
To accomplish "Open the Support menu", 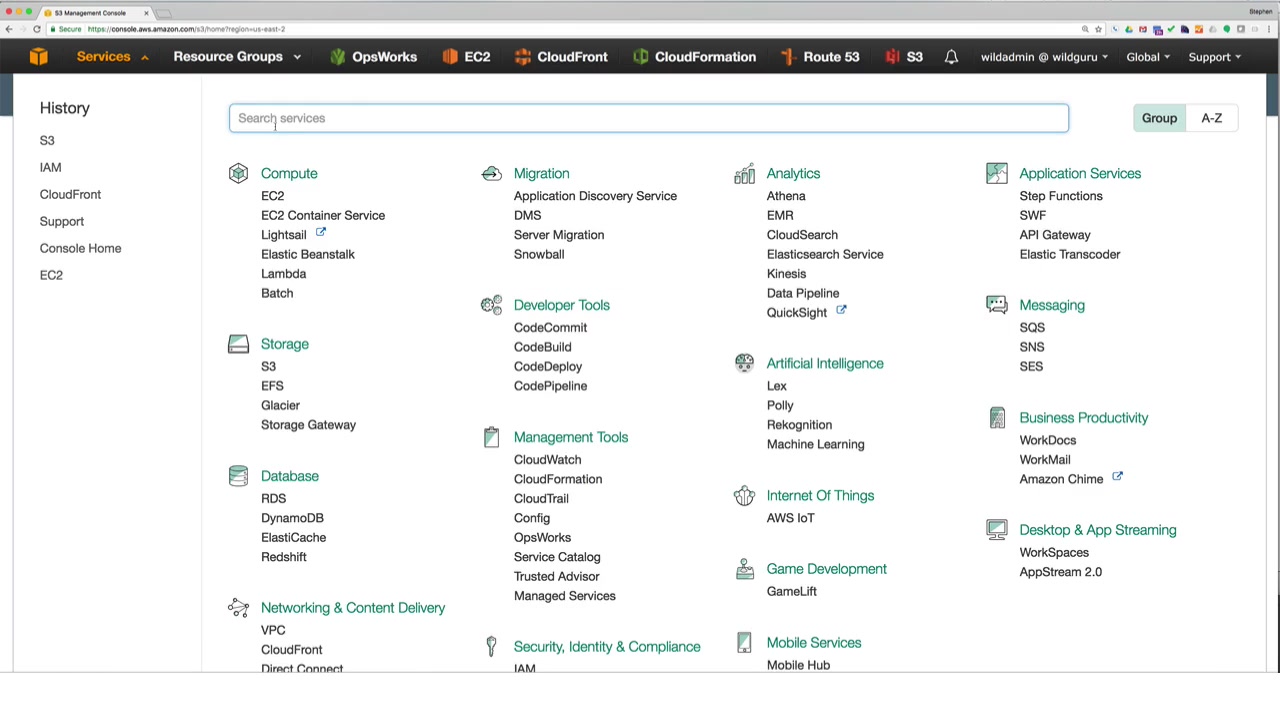I will click(1214, 57).
